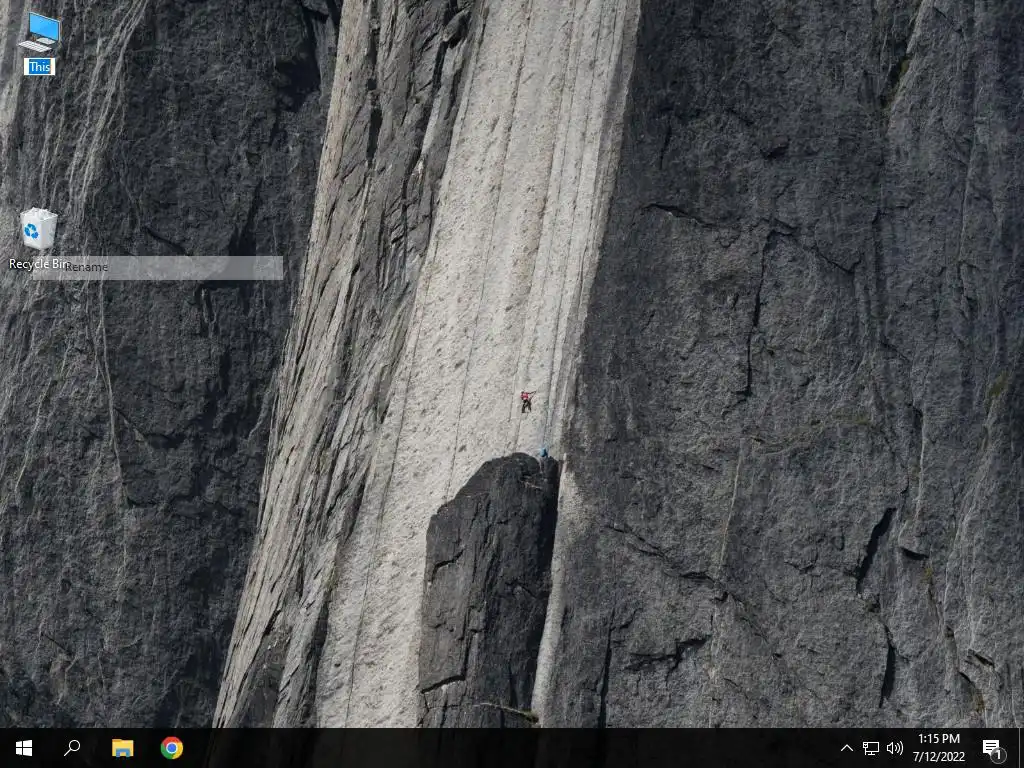Launch File Explorer from taskbar

[122, 748]
